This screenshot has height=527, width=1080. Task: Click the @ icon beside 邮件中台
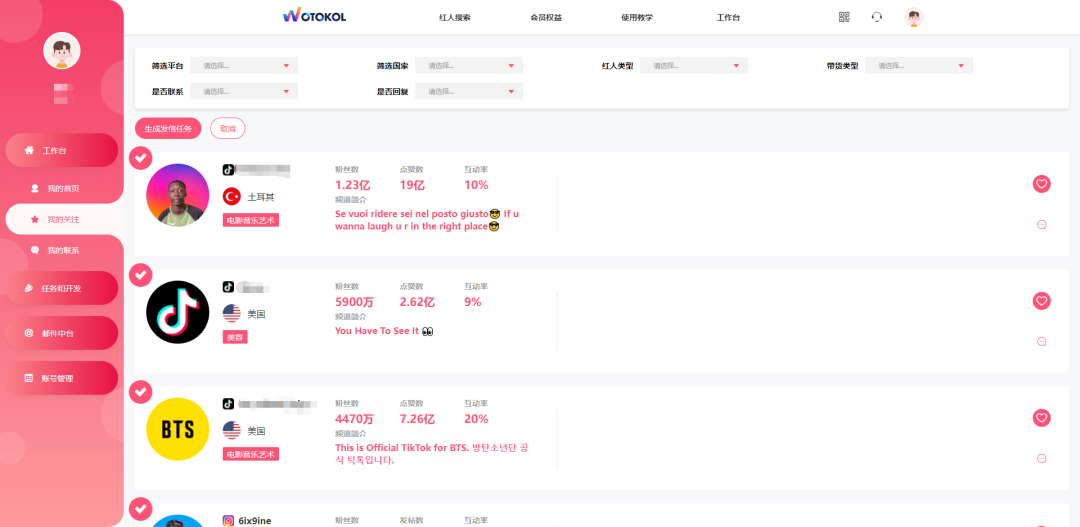click(29, 333)
